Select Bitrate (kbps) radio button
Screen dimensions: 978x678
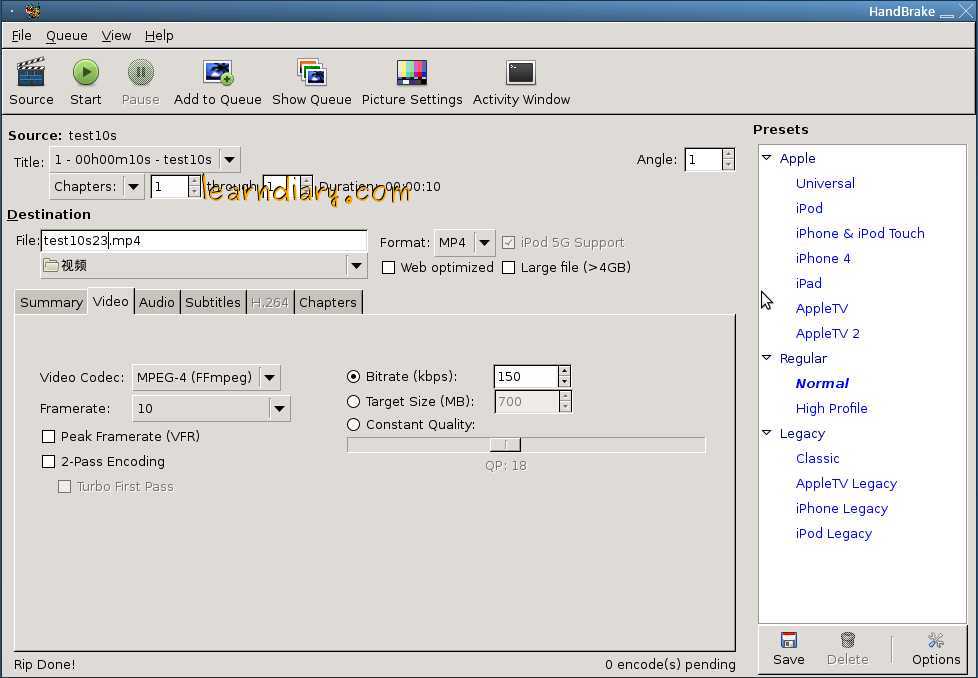pos(354,377)
